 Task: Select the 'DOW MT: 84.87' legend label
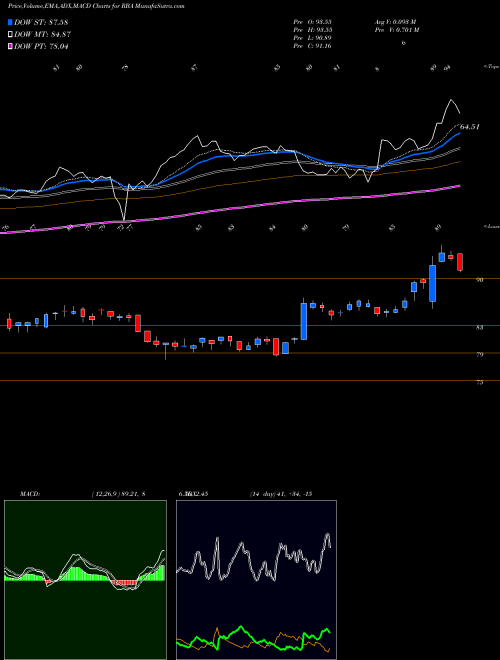pyautogui.click(x=43, y=35)
